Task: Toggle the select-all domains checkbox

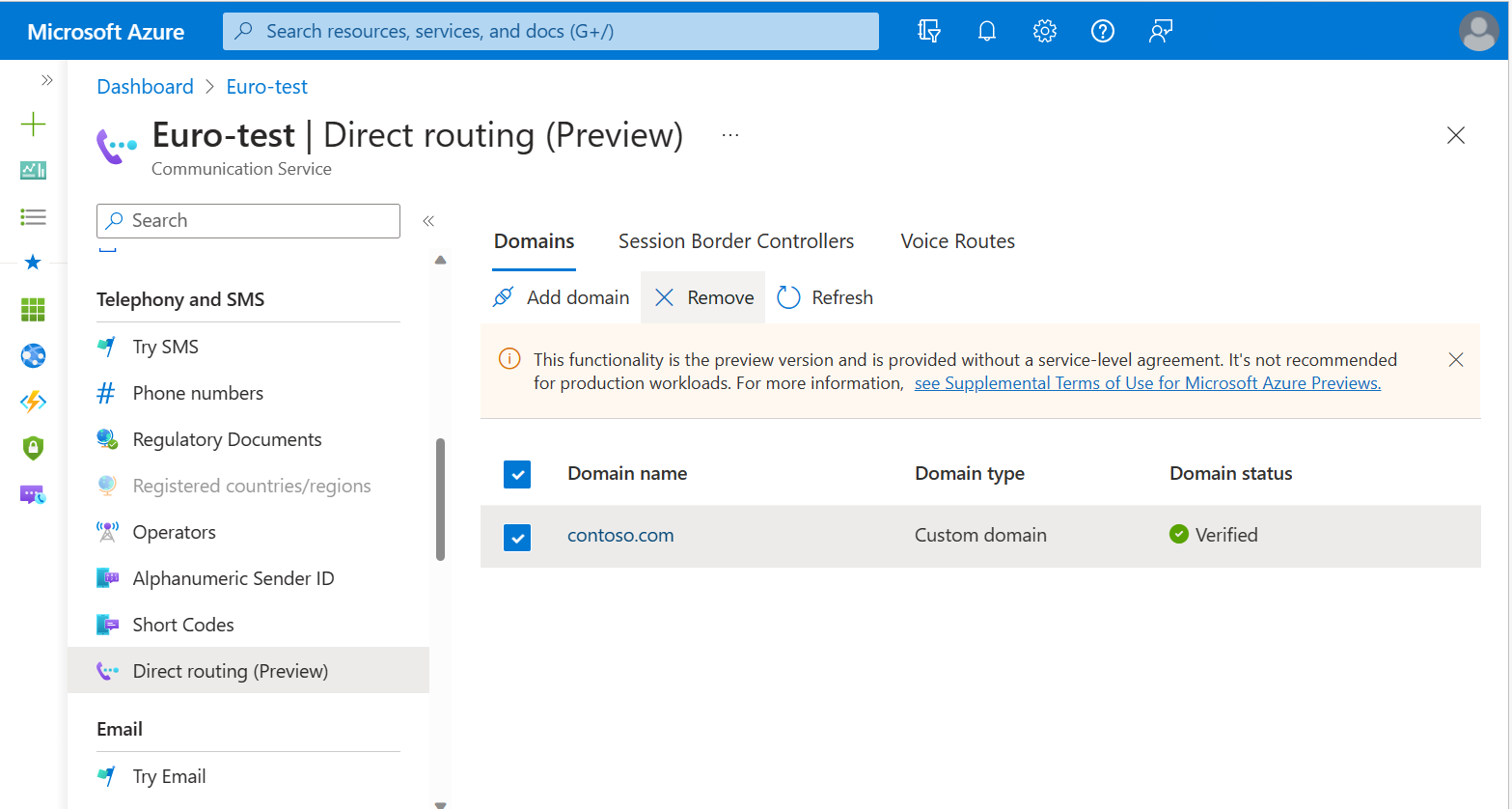Action: pyautogui.click(x=517, y=474)
